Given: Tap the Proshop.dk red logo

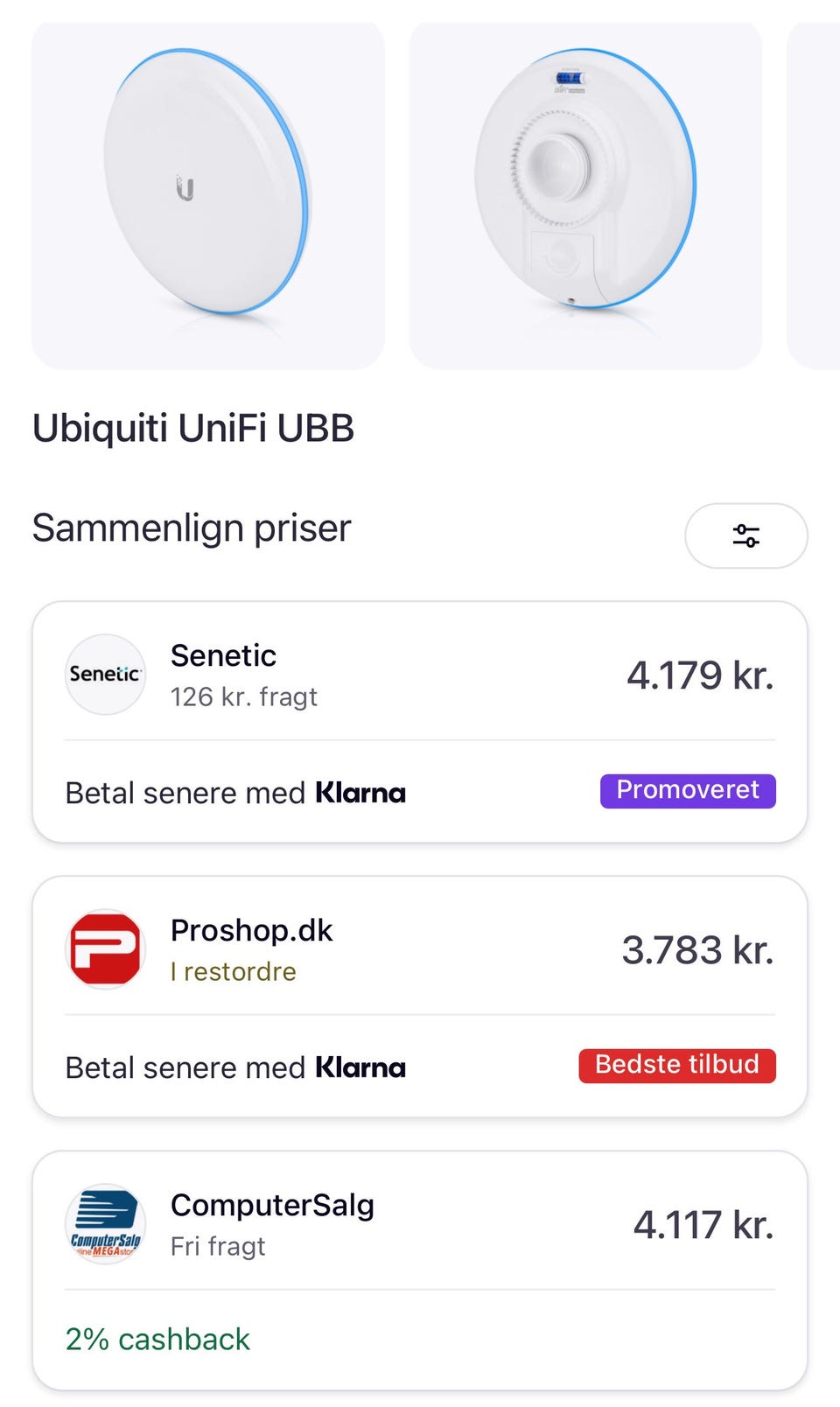Looking at the screenshot, I should (x=105, y=949).
